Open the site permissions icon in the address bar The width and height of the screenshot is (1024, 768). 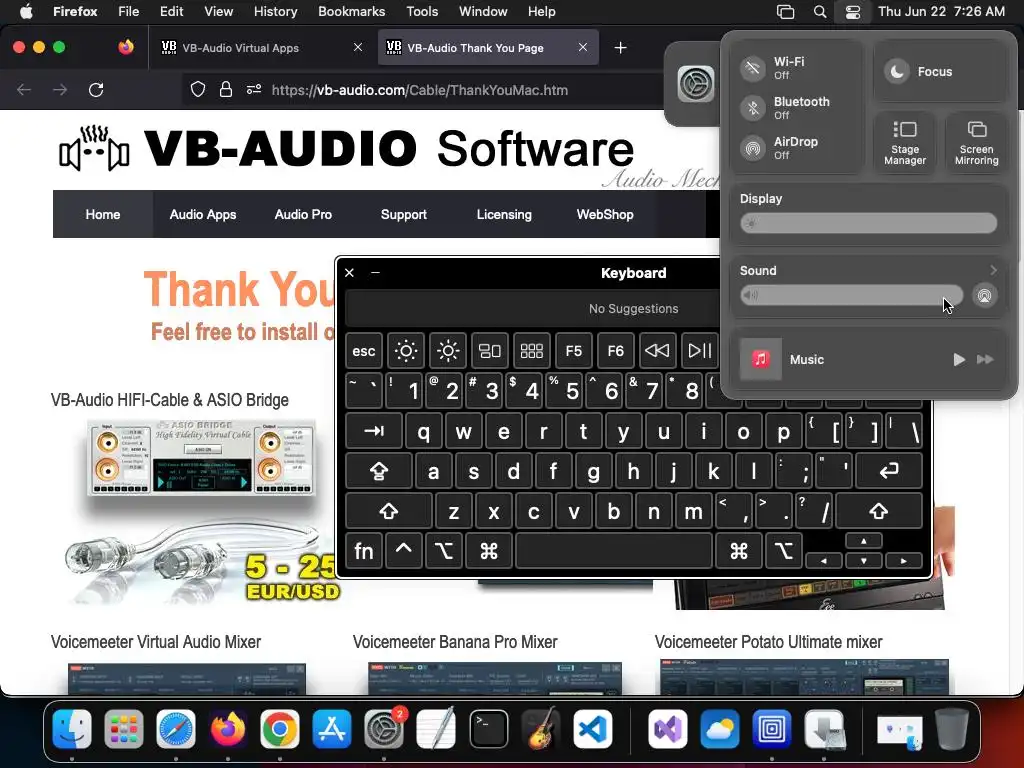(x=254, y=89)
